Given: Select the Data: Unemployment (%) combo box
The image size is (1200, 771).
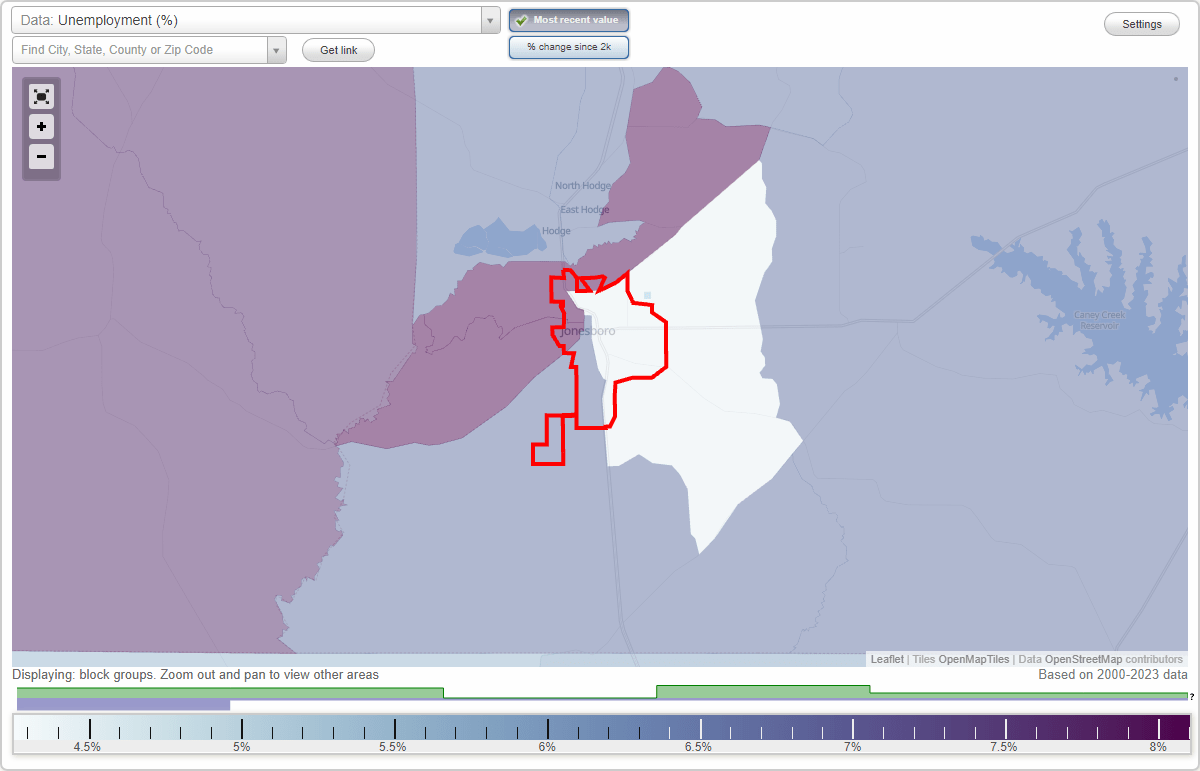Looking at the screenshot, I should pos(256,20).
